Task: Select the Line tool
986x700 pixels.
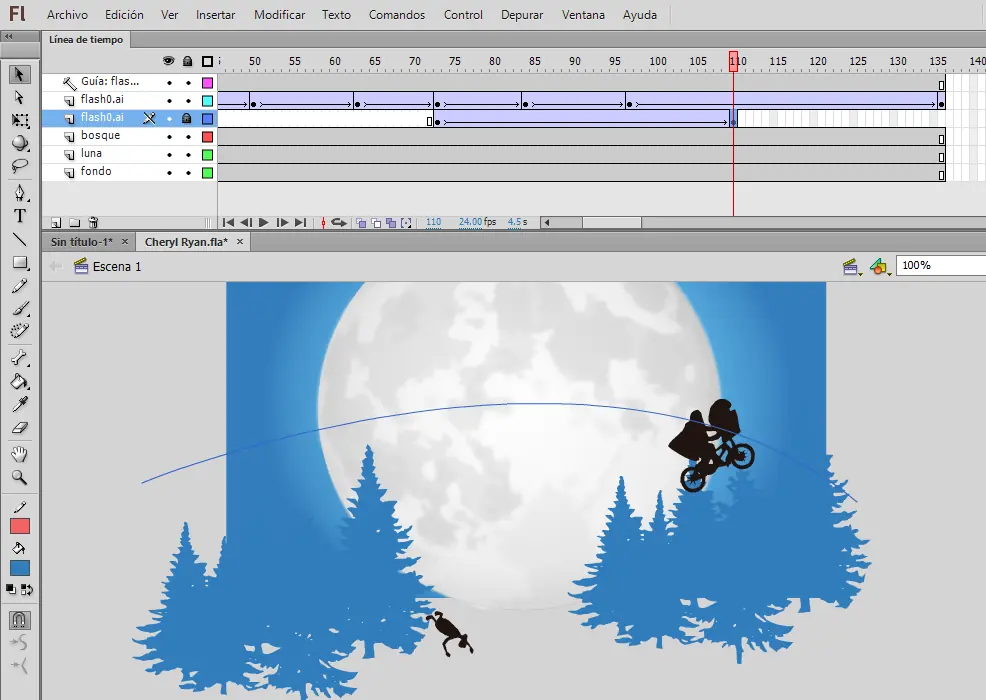Action: pos(19,239)
